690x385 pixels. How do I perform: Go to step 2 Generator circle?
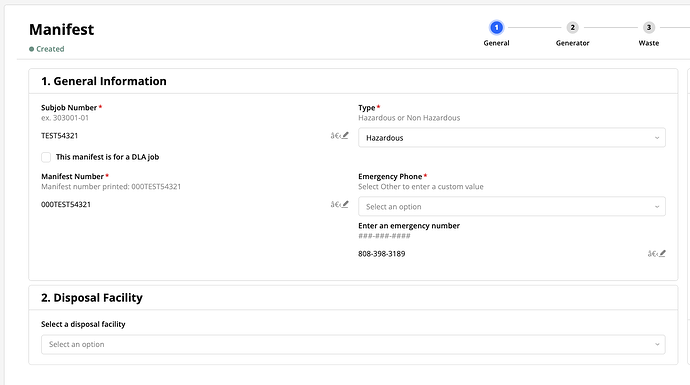tap(572, 28)
